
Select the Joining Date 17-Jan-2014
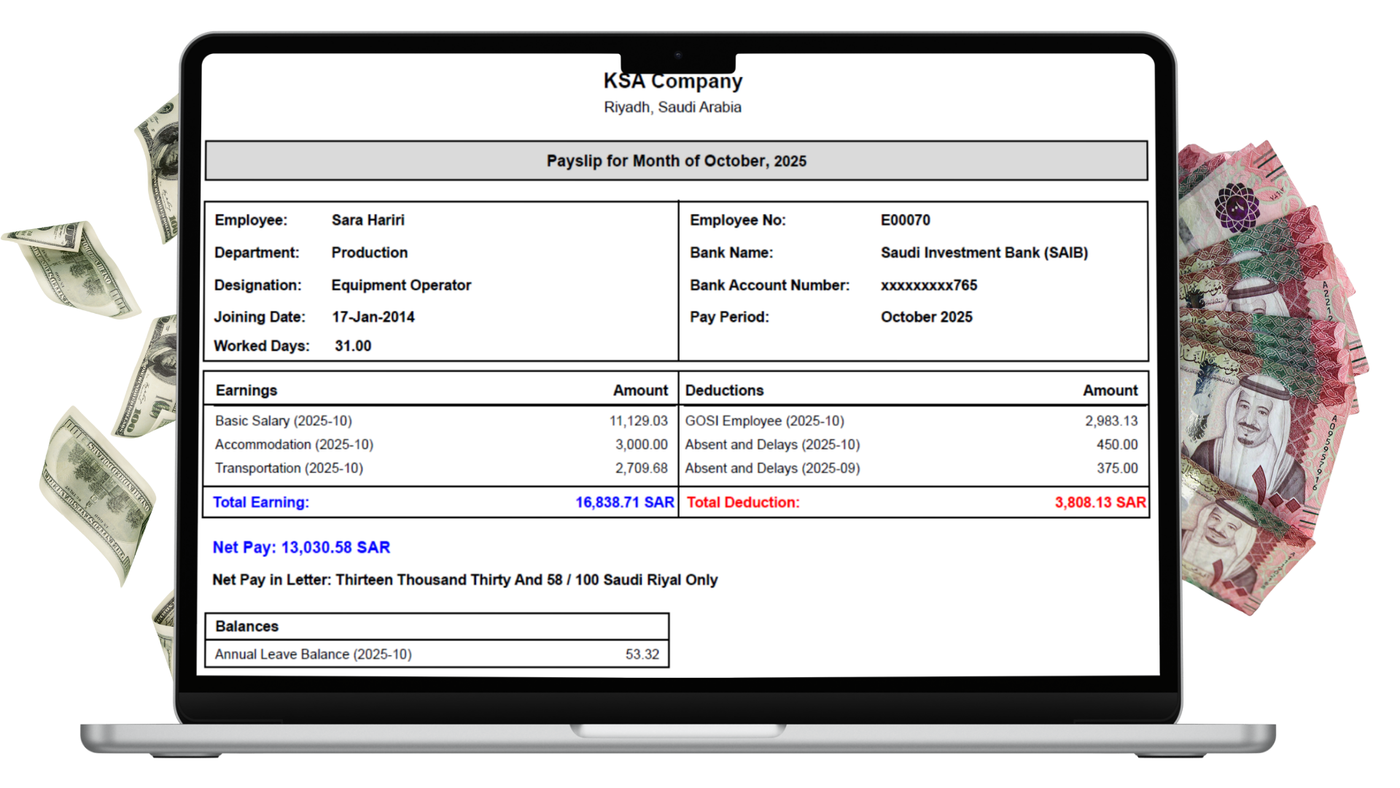coord(376,317)
